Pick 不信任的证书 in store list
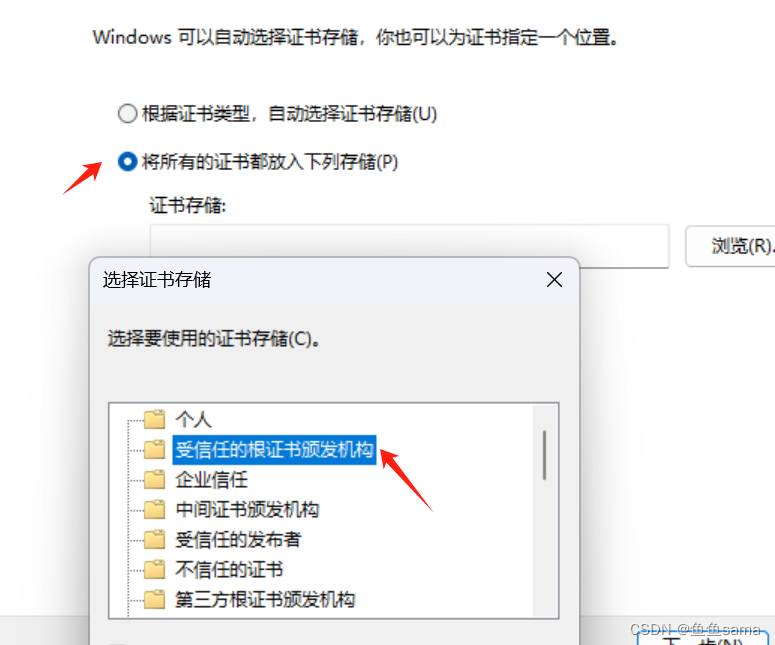Image resolution: width=775 pixels, height=645 pixels. point(229,569)
